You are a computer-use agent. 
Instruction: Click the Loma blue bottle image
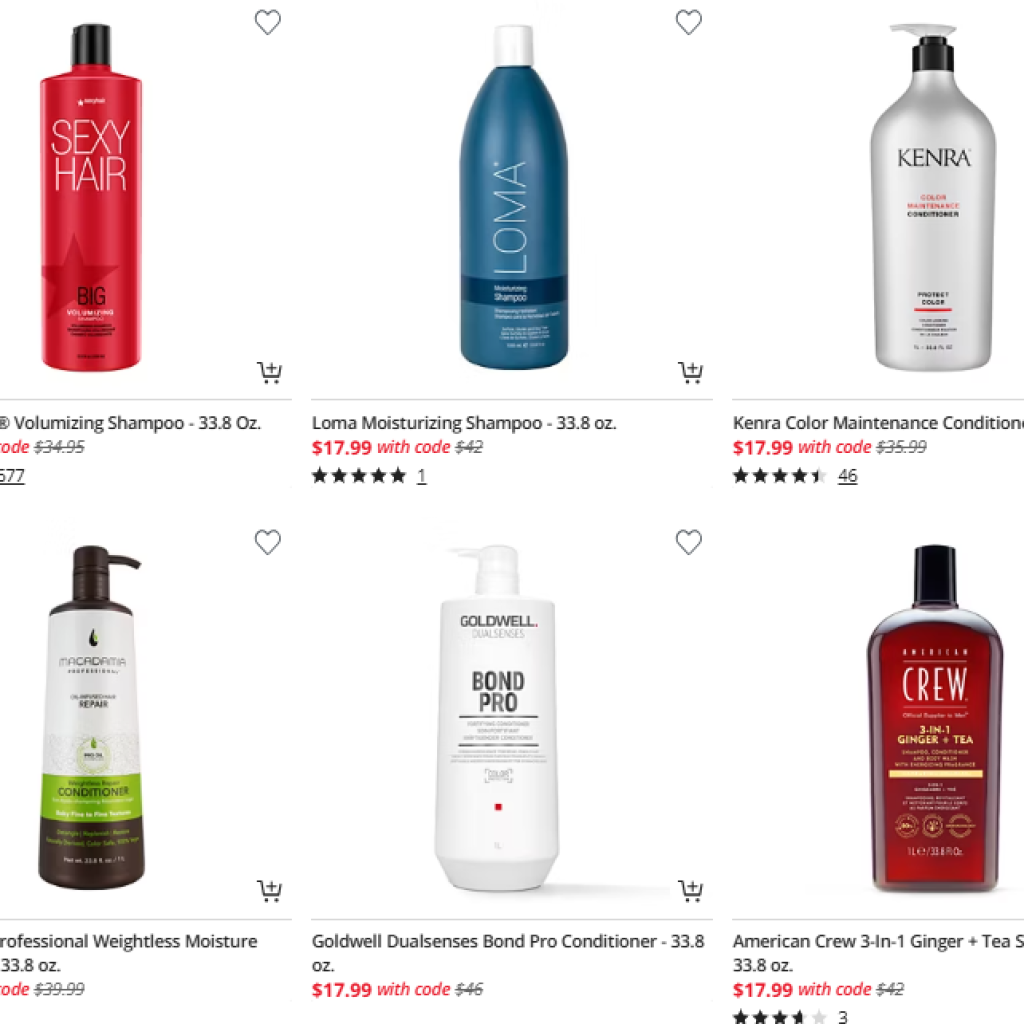[x=514, y=197]
